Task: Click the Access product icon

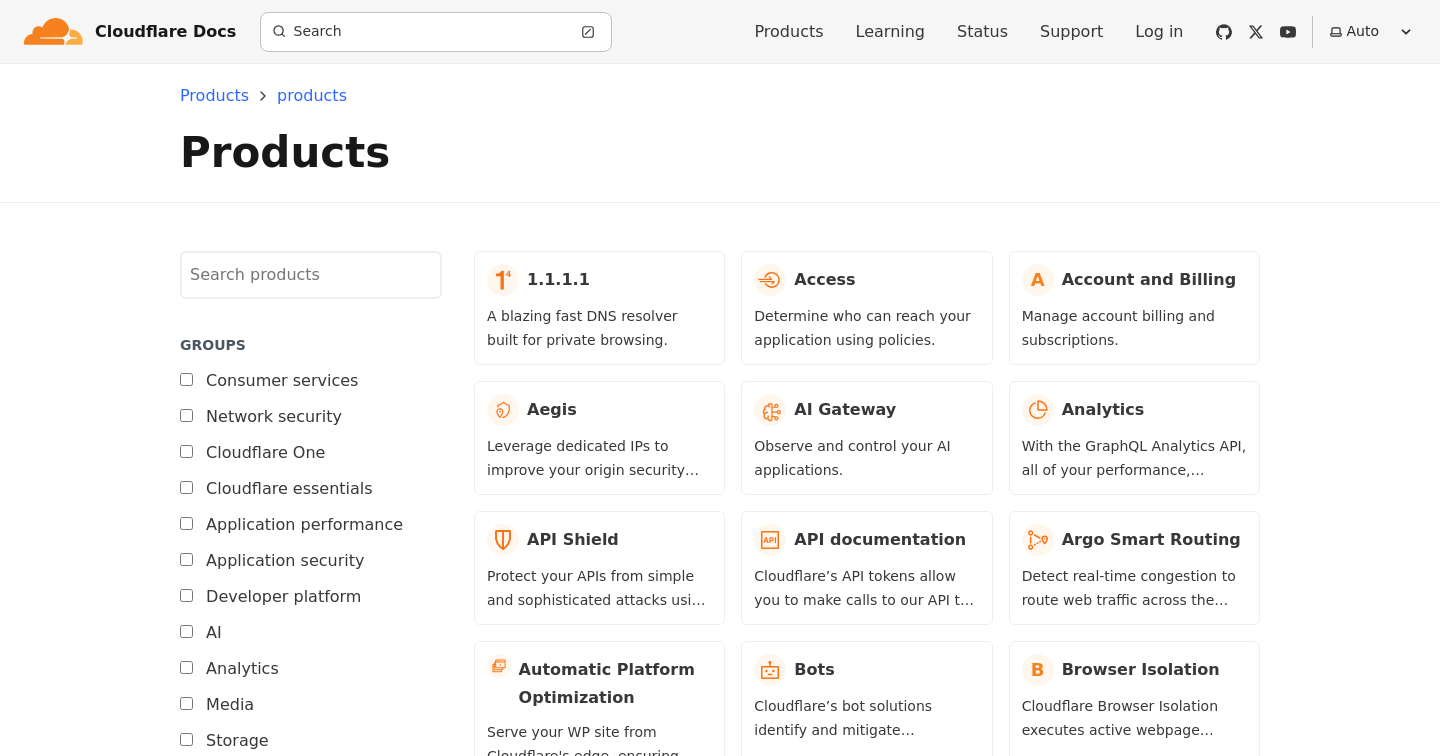Action: (x=770, y=280)
